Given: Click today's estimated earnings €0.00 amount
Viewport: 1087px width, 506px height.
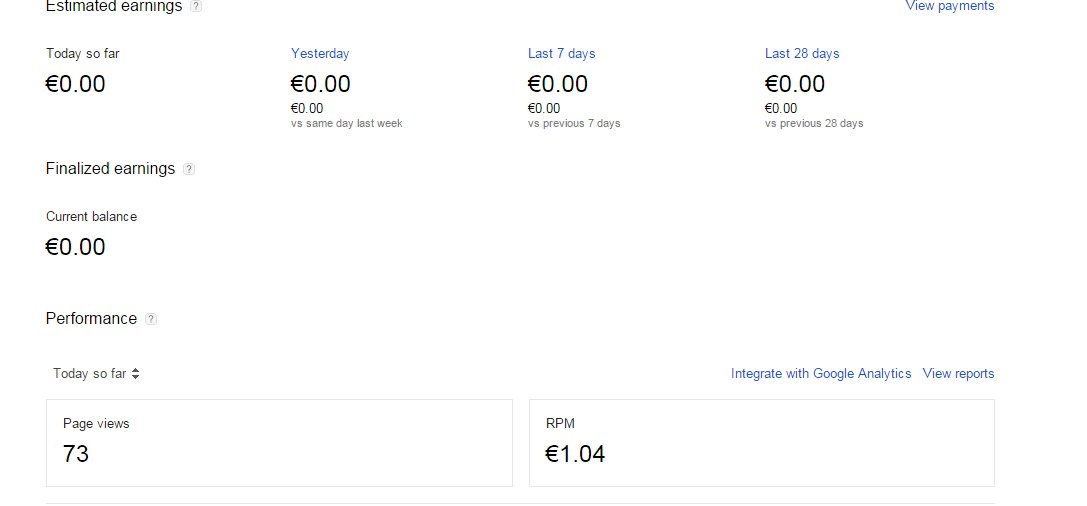Looking at the screenshot, I should coord(76,84).
